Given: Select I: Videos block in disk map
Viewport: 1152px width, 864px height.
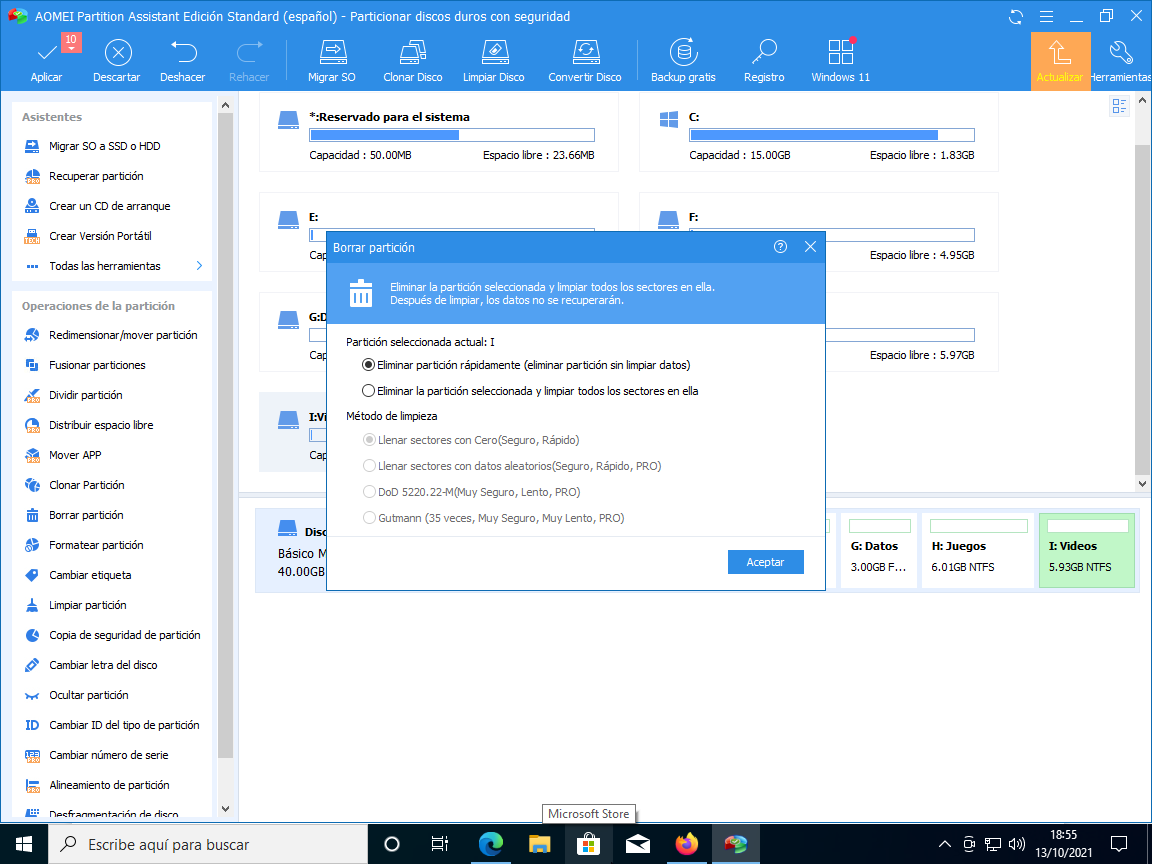Looking at the screenshot, I should click(1087, 550).
